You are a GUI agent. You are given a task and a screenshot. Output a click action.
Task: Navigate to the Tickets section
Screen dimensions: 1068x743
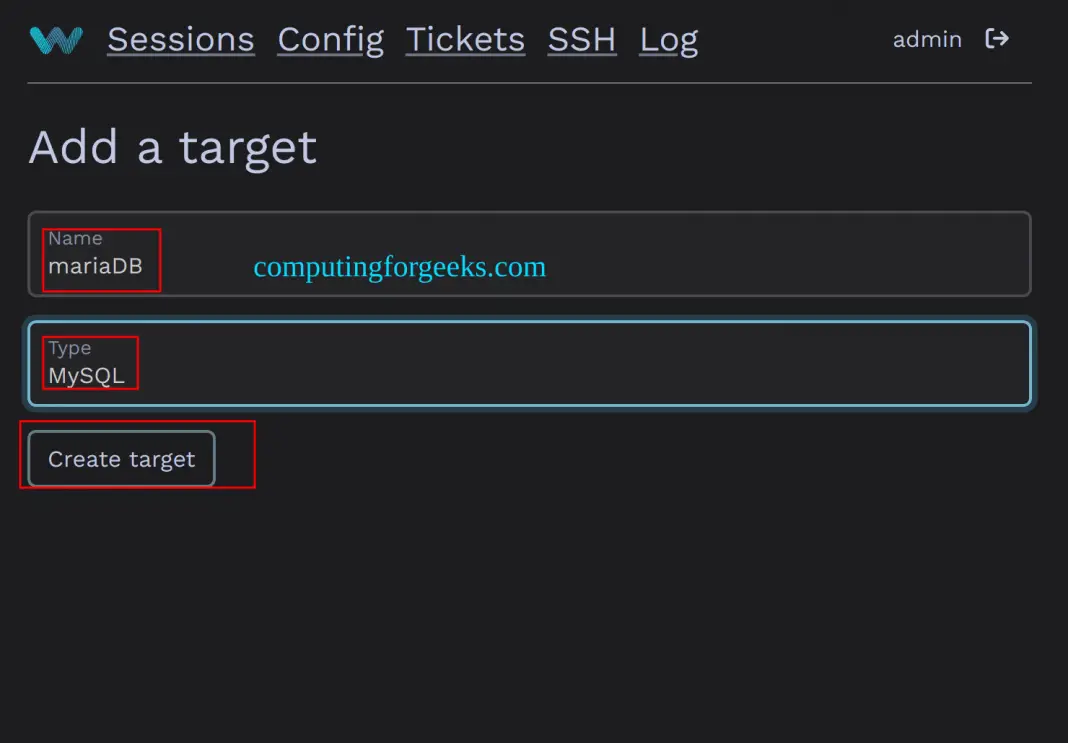pos(464,39)
